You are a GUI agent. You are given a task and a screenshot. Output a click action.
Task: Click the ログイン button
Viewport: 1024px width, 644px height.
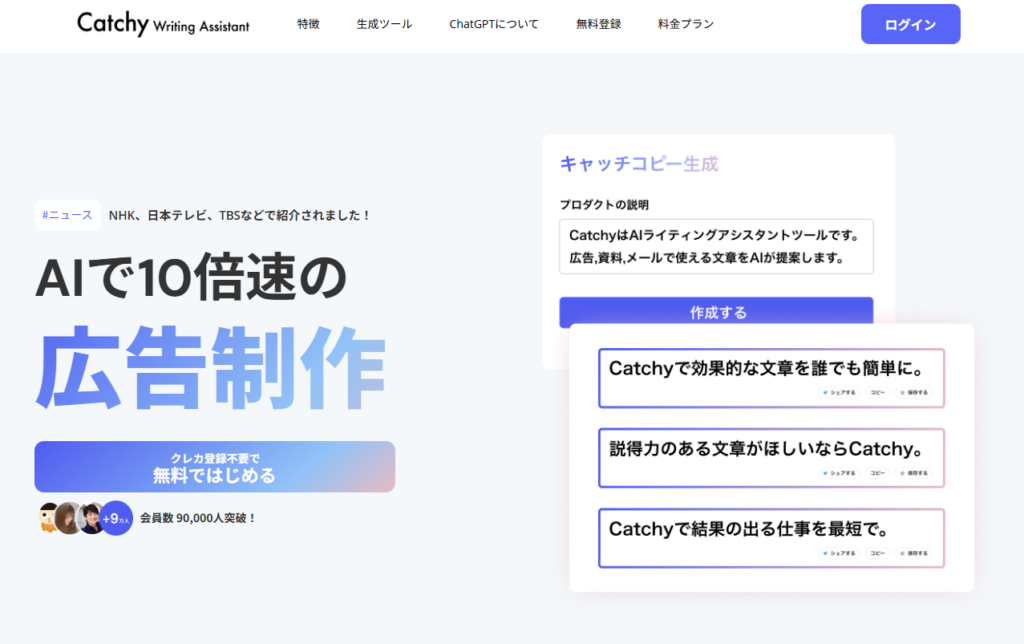click(910, 24)
